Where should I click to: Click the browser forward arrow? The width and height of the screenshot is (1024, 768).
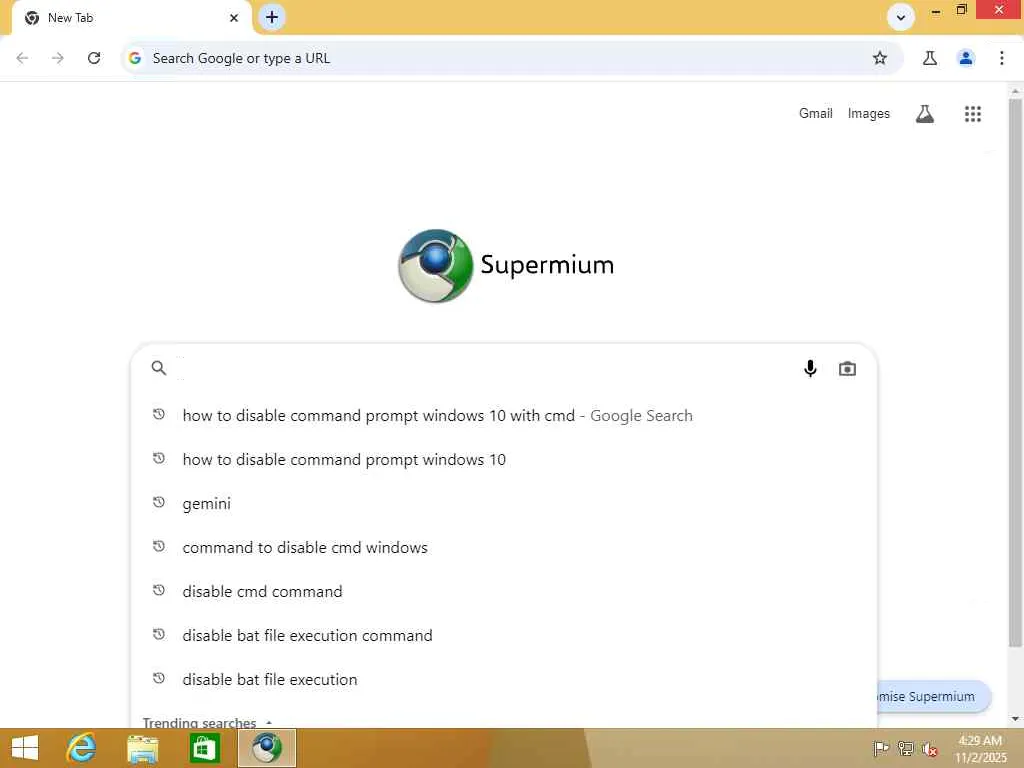(x=58, y=58)
